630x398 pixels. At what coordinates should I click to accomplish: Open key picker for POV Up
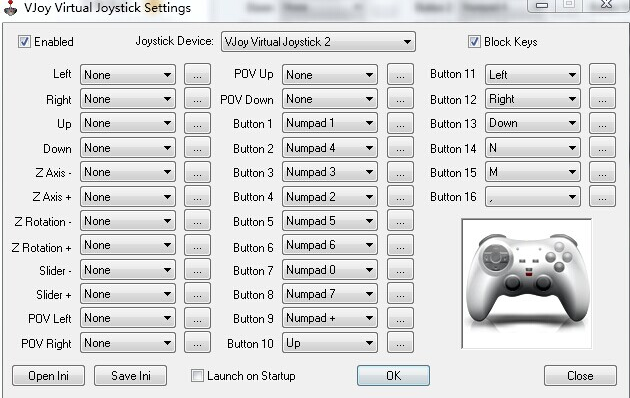click(x=400, y=74)
